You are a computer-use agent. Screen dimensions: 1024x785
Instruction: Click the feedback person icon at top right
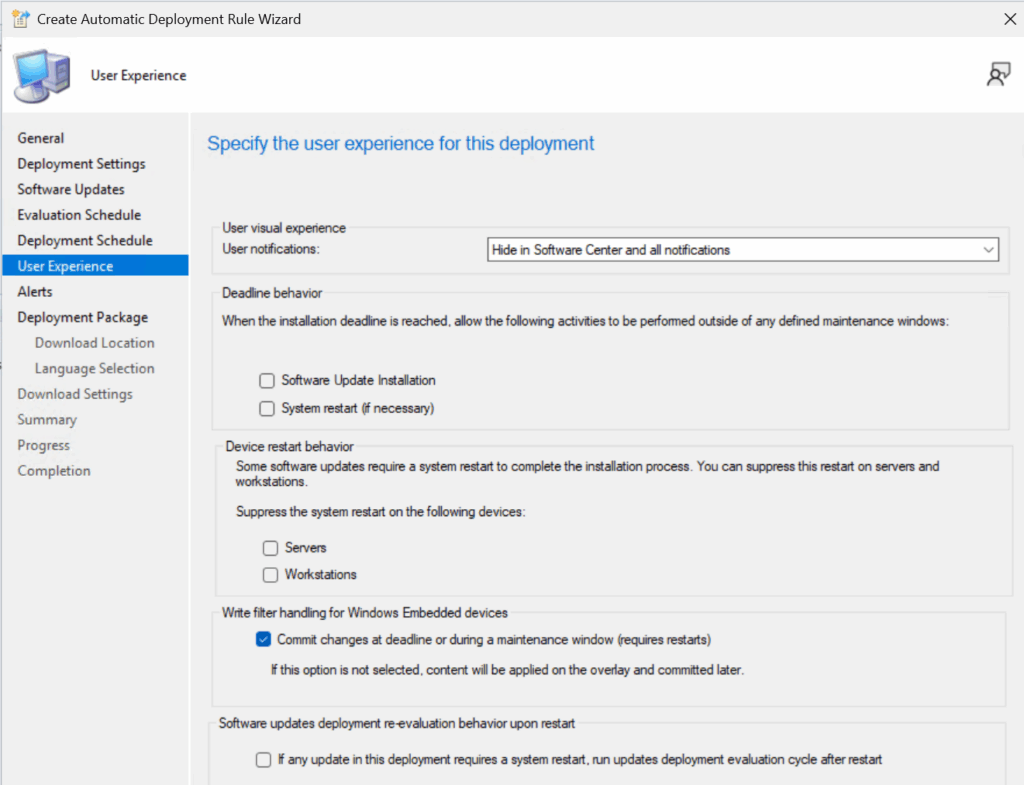[x=997, y=75]
